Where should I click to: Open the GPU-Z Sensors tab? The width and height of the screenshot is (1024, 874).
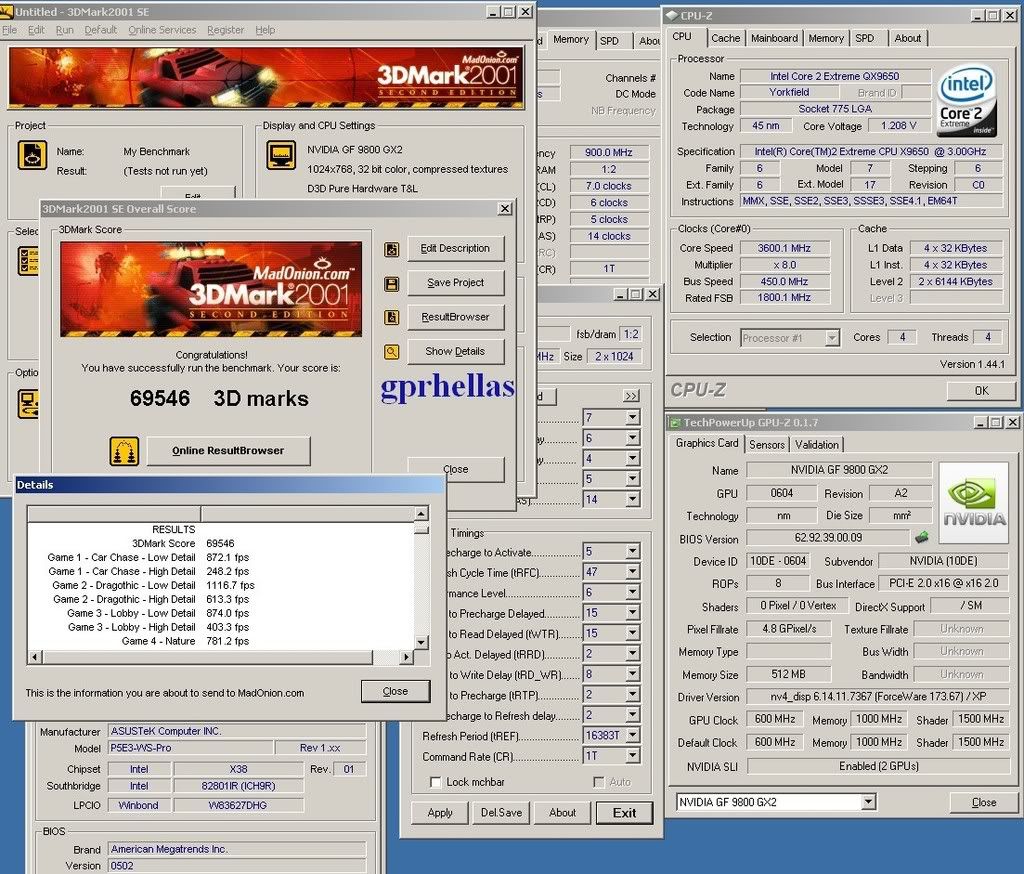[767, 445]
